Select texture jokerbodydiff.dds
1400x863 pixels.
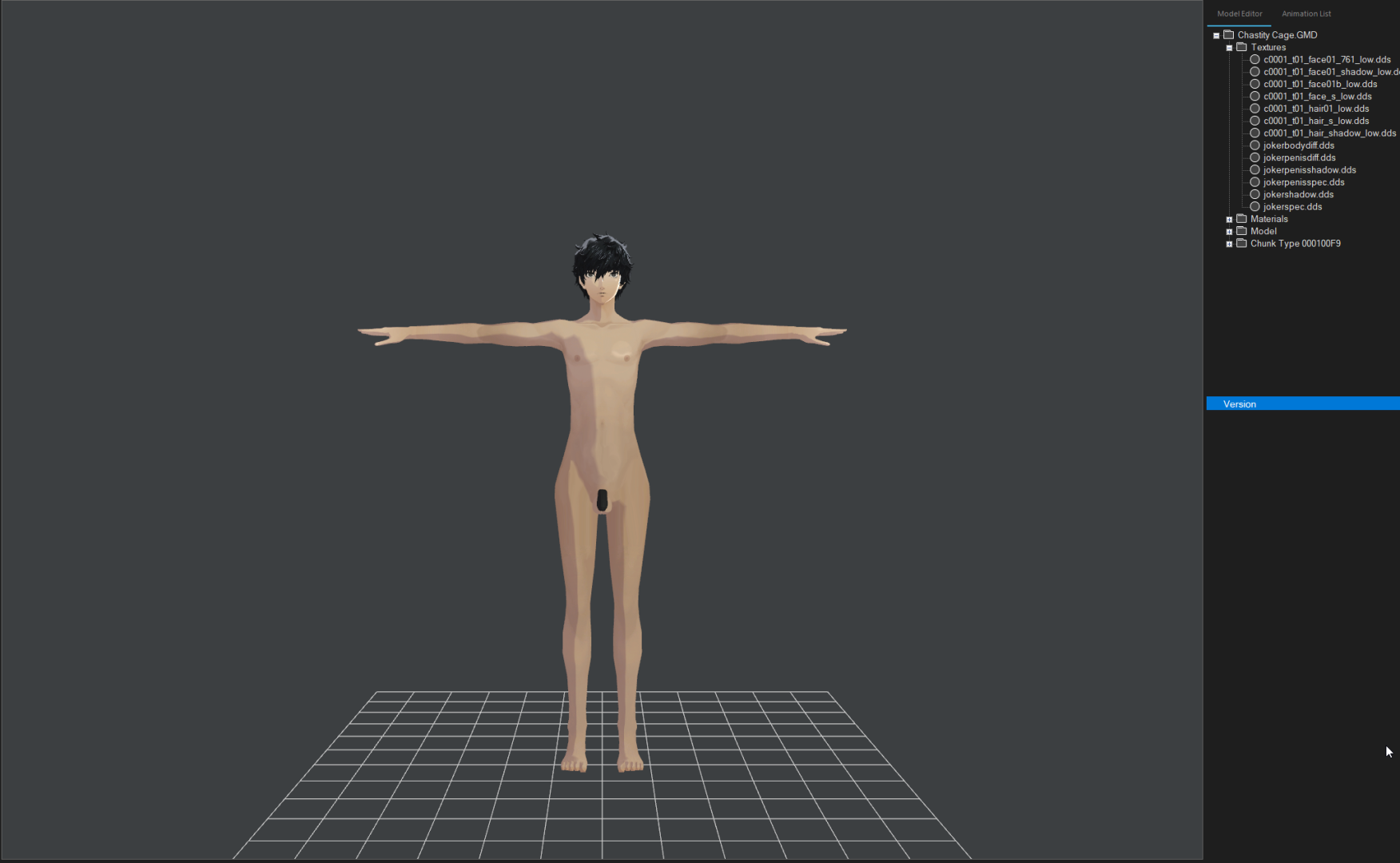pos(1299,145)
